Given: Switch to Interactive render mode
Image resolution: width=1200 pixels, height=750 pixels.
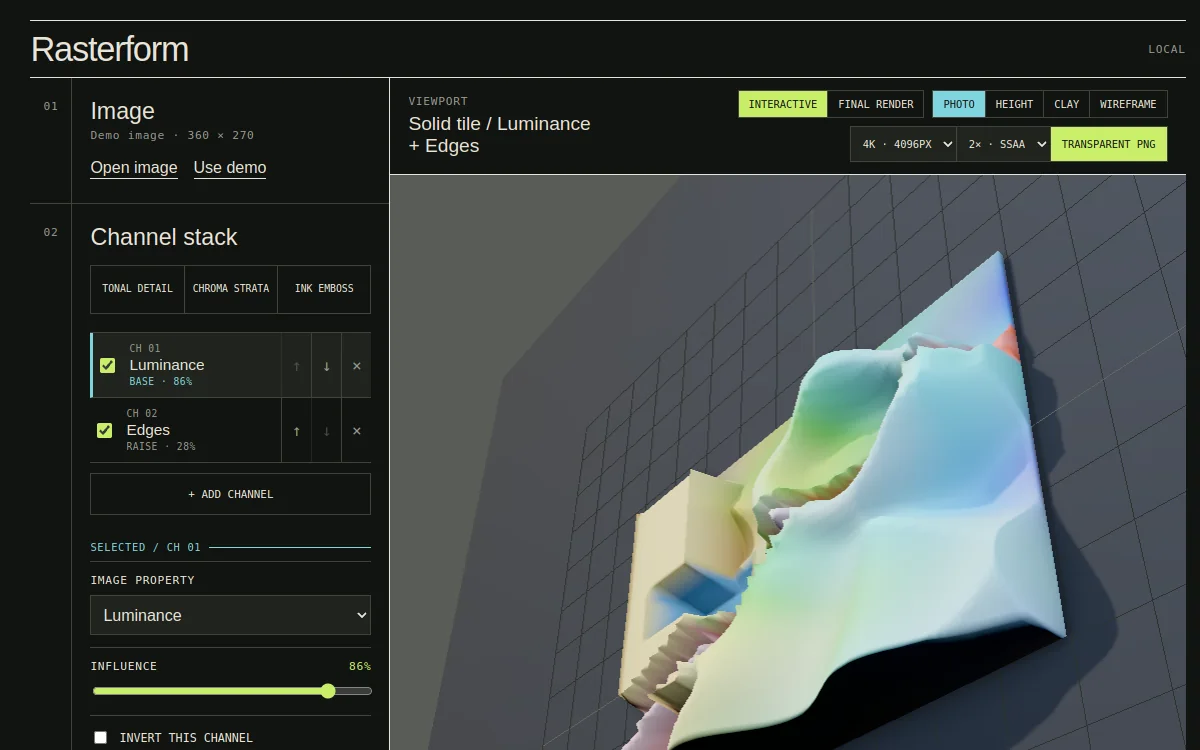Looking at the screenshot, I should (783, 104).
